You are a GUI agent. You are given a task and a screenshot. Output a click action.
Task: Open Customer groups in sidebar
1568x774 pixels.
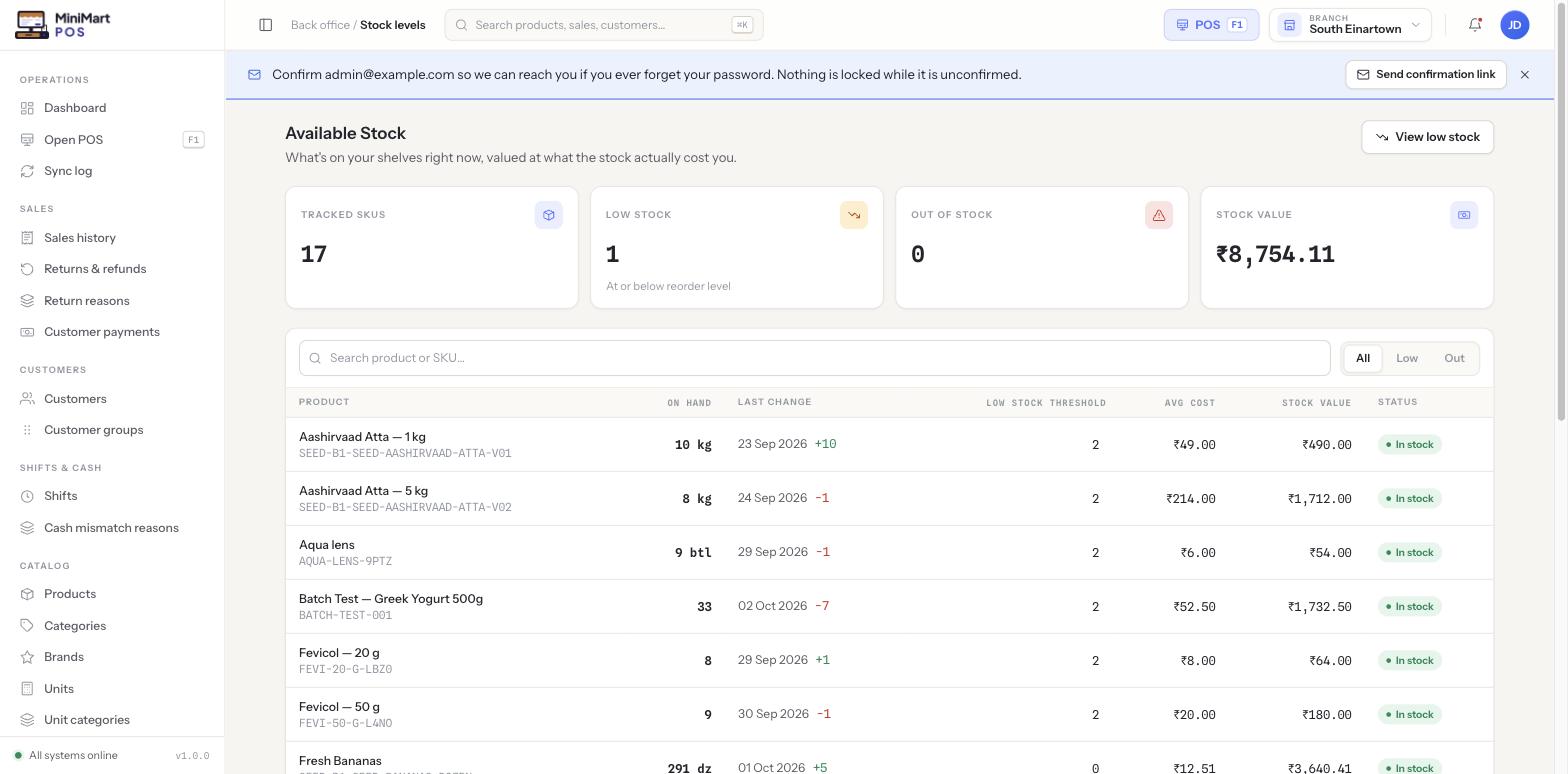coord(112,430)
